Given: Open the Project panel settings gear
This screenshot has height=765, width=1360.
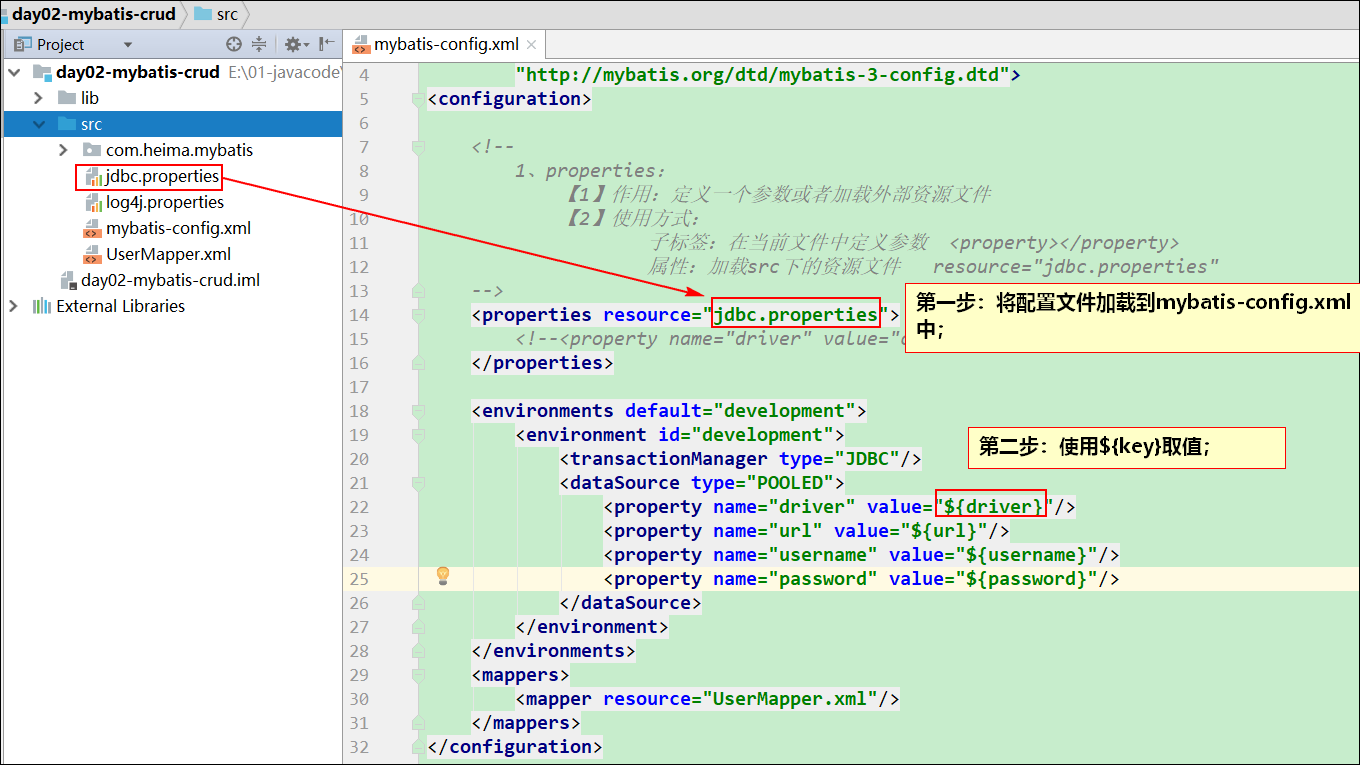Looking at the screenshot, I should pyautogui.click(x=292, y=44).
